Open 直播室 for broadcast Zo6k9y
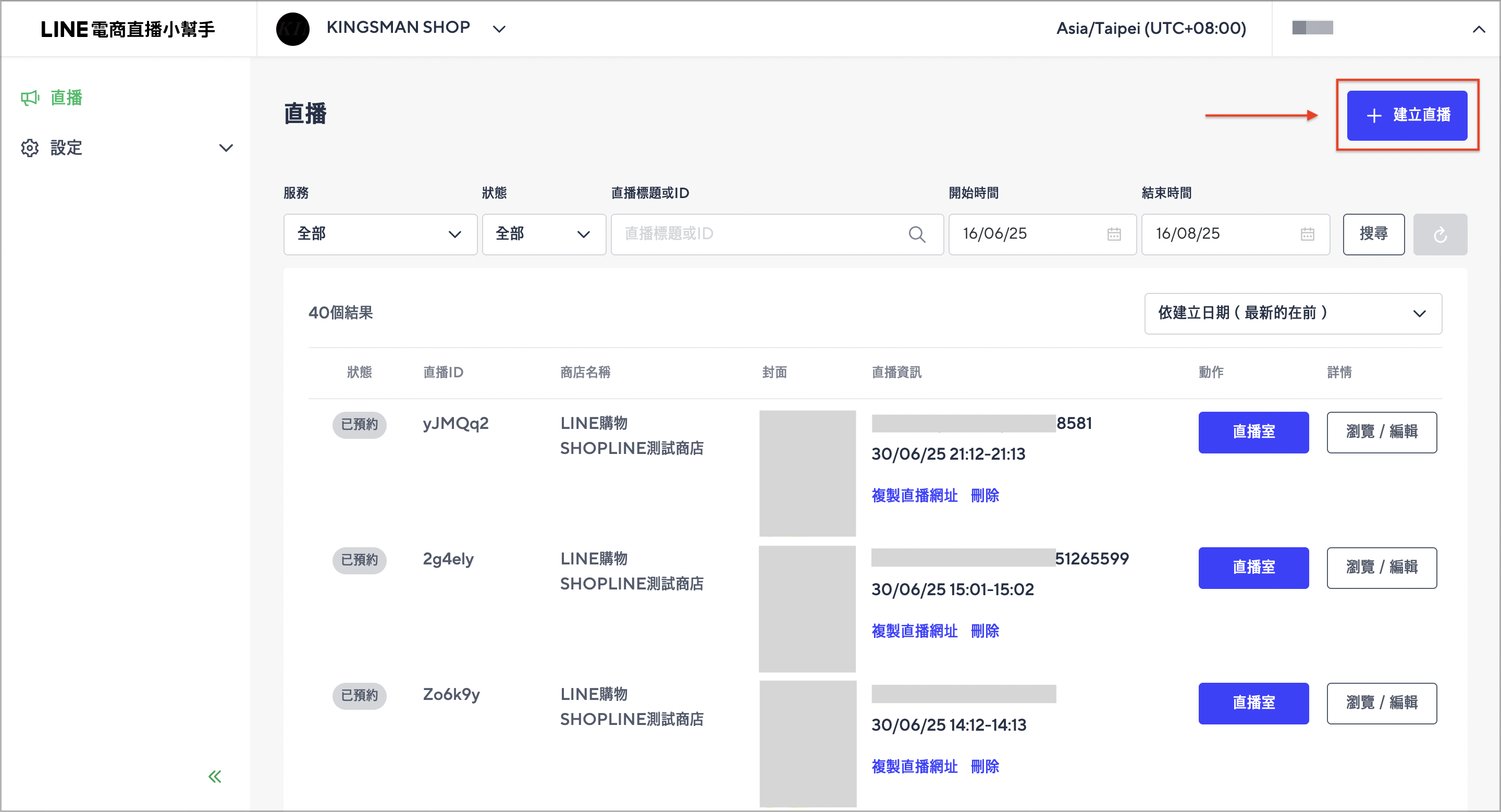The height and width of the screenshot is (812, 1501). (1253, 703)
